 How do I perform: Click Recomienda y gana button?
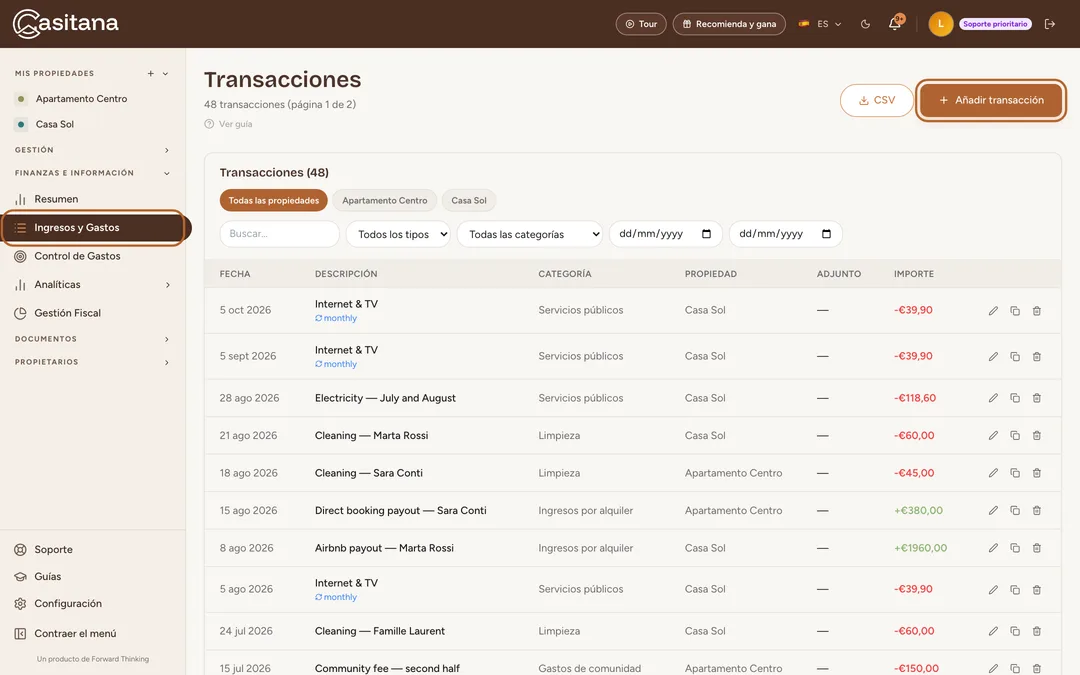729,24
